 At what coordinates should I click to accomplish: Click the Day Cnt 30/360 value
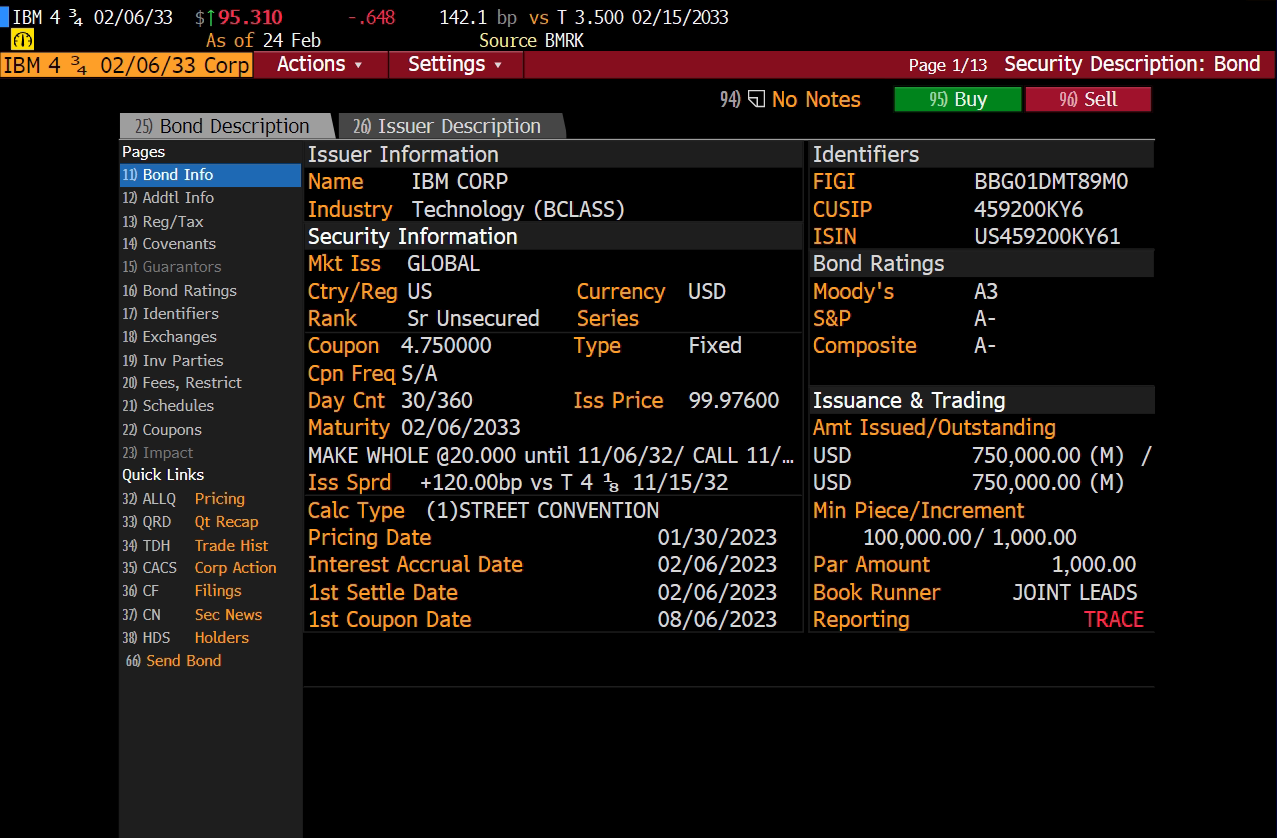click(436, 401)
